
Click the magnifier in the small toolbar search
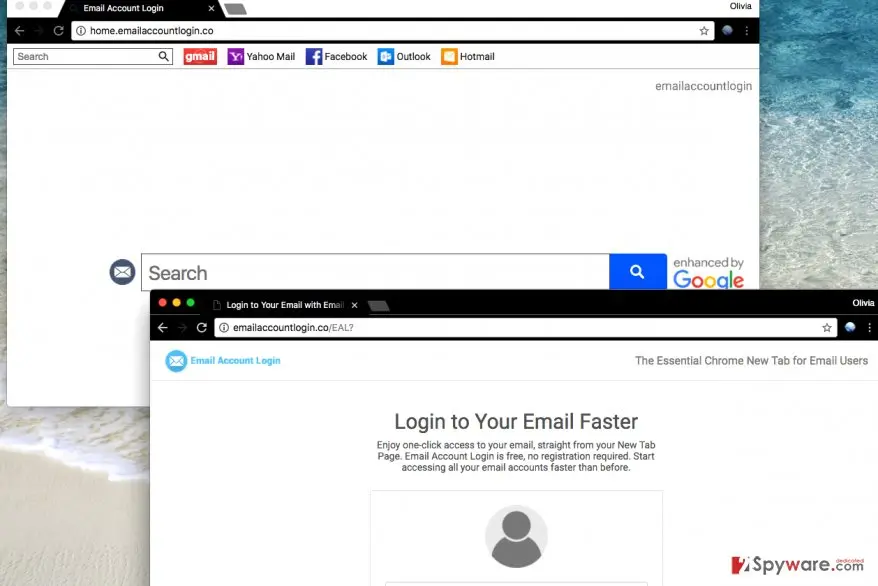(x=164, y=56)
